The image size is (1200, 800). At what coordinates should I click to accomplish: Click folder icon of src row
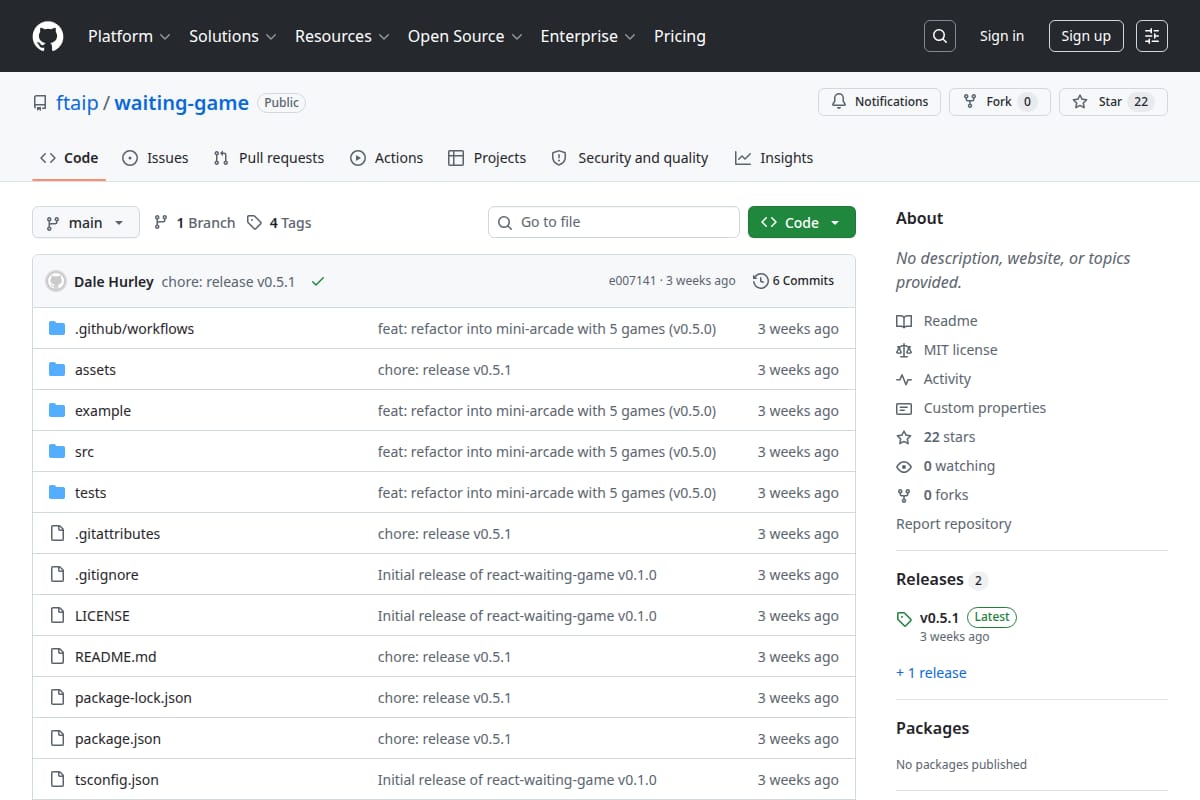click(57, 451)
